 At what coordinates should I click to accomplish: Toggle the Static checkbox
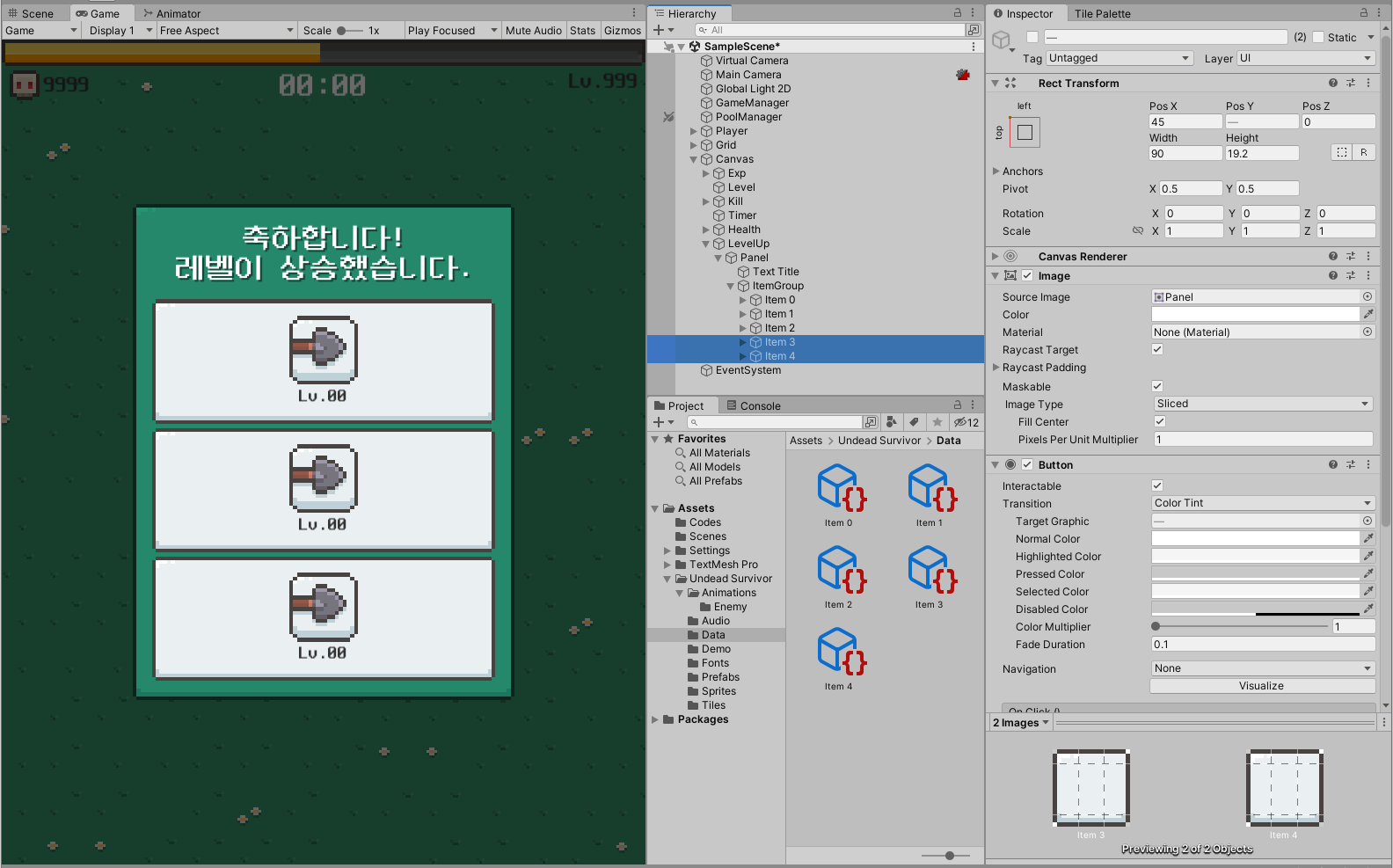click(1318, 37)
